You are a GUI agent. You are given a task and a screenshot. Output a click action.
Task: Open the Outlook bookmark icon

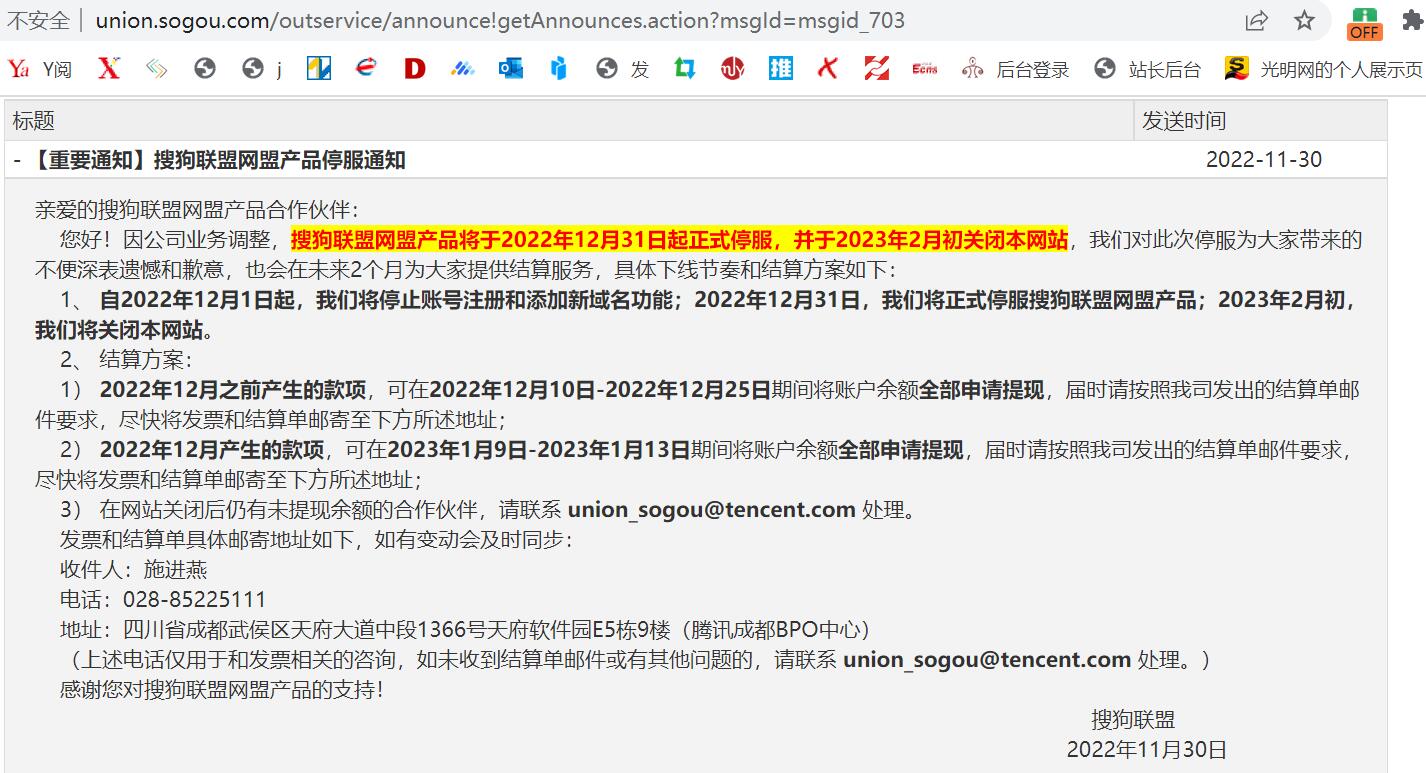[x=511, y=69]
